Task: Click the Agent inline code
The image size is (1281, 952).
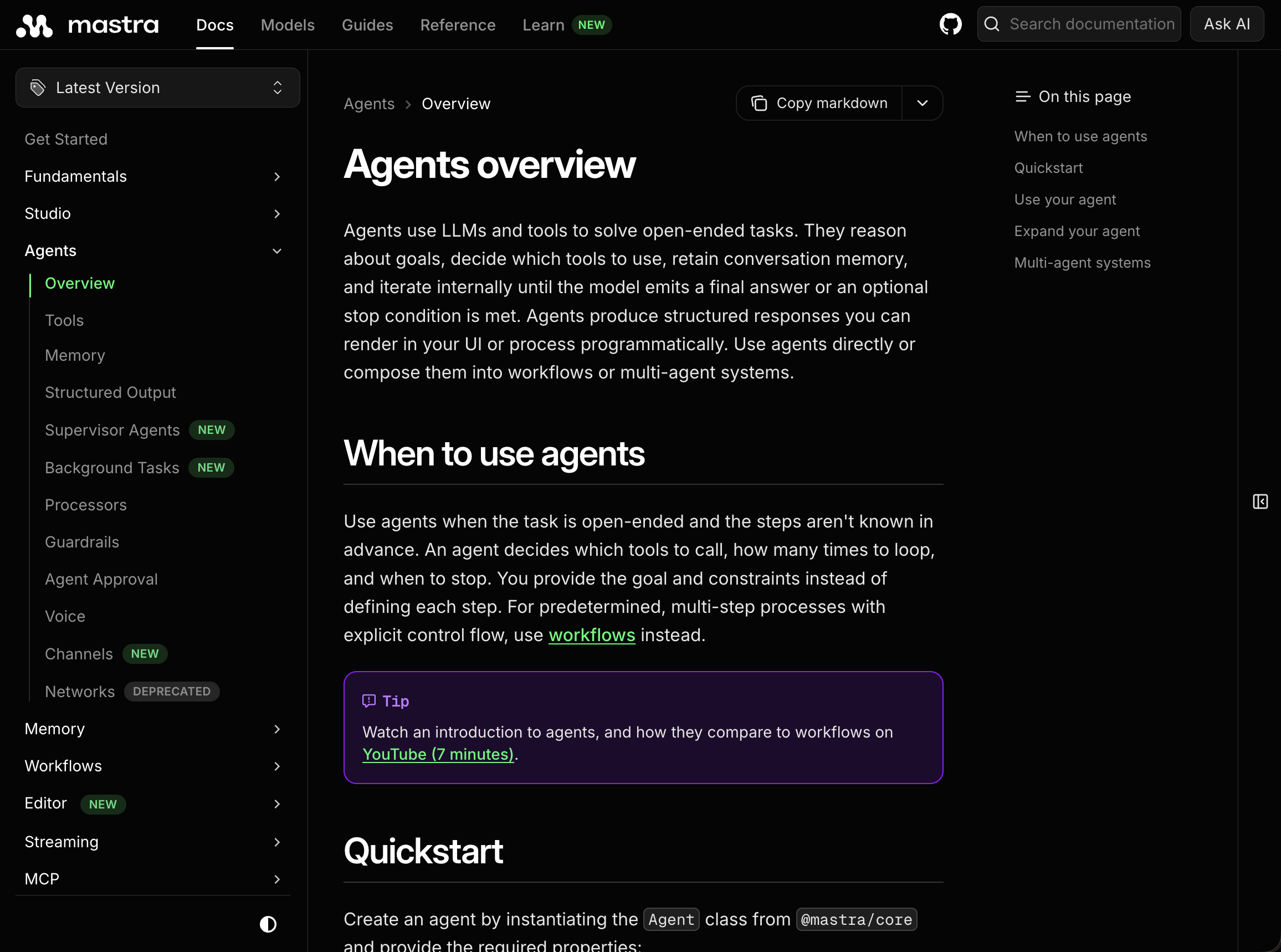Action: pyautogui.click(x=672, y=920)
